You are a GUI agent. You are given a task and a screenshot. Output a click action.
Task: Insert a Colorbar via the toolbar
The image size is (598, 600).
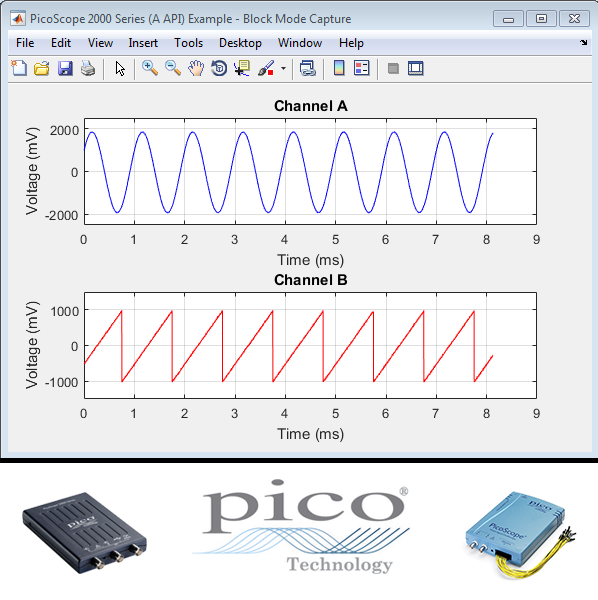point(339,68)
